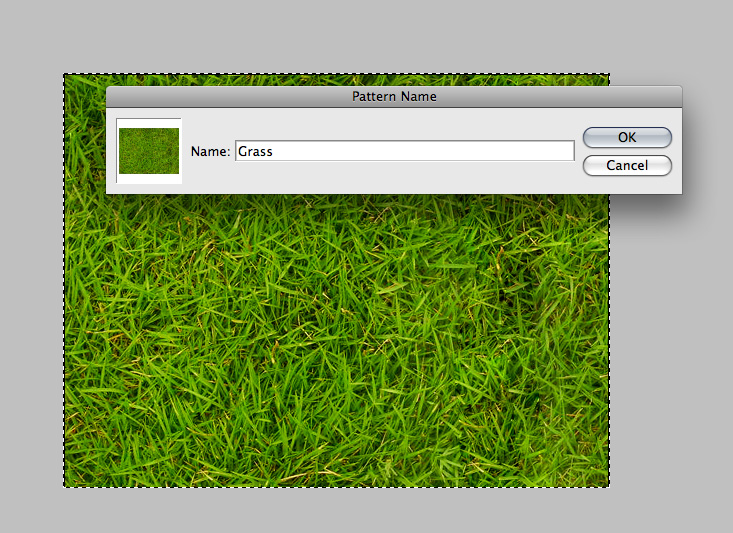Click the "Name:" label in the dialog
This screenshot has height=533, width=733.
pos(210,151)
